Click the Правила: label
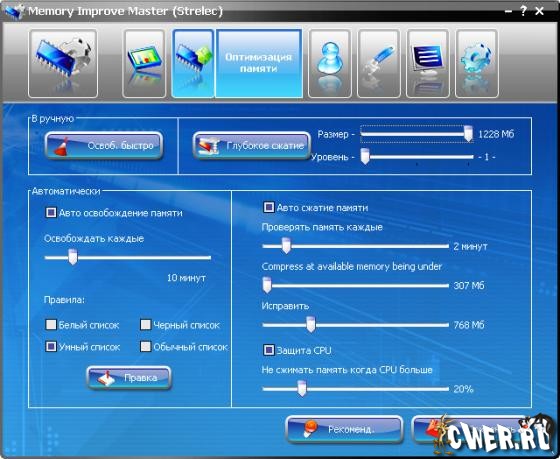Image resolution: width=560 pixels, height=459 pixels. click(x=64, y=299)
